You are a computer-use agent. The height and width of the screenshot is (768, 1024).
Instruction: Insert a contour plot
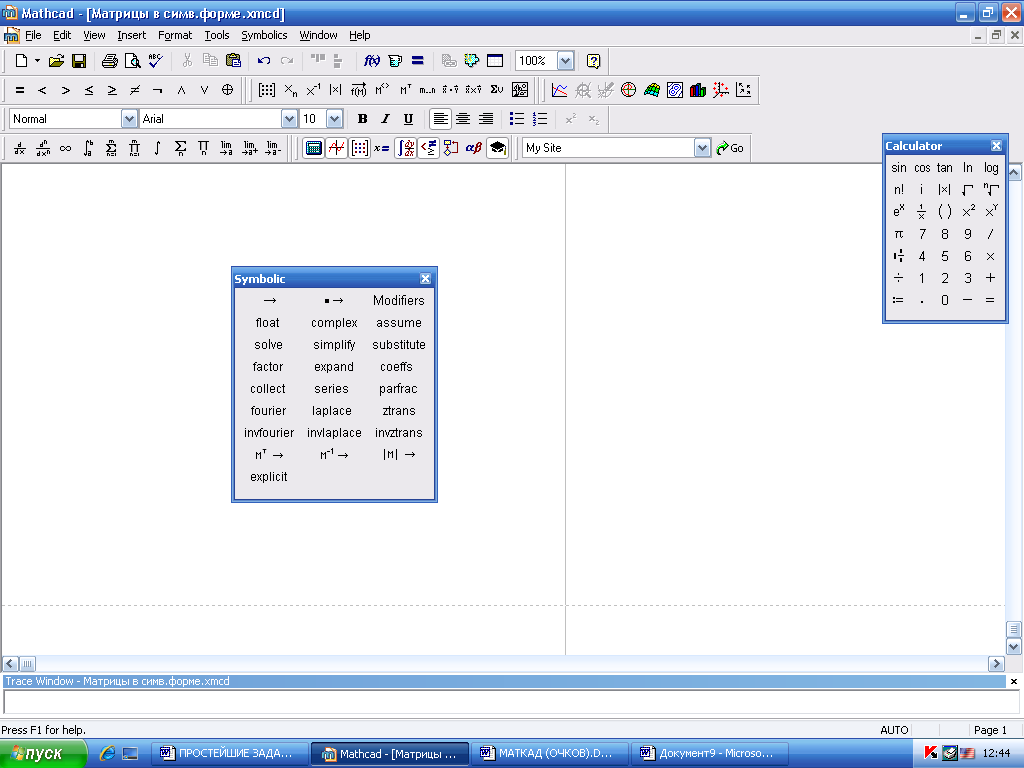675,90
